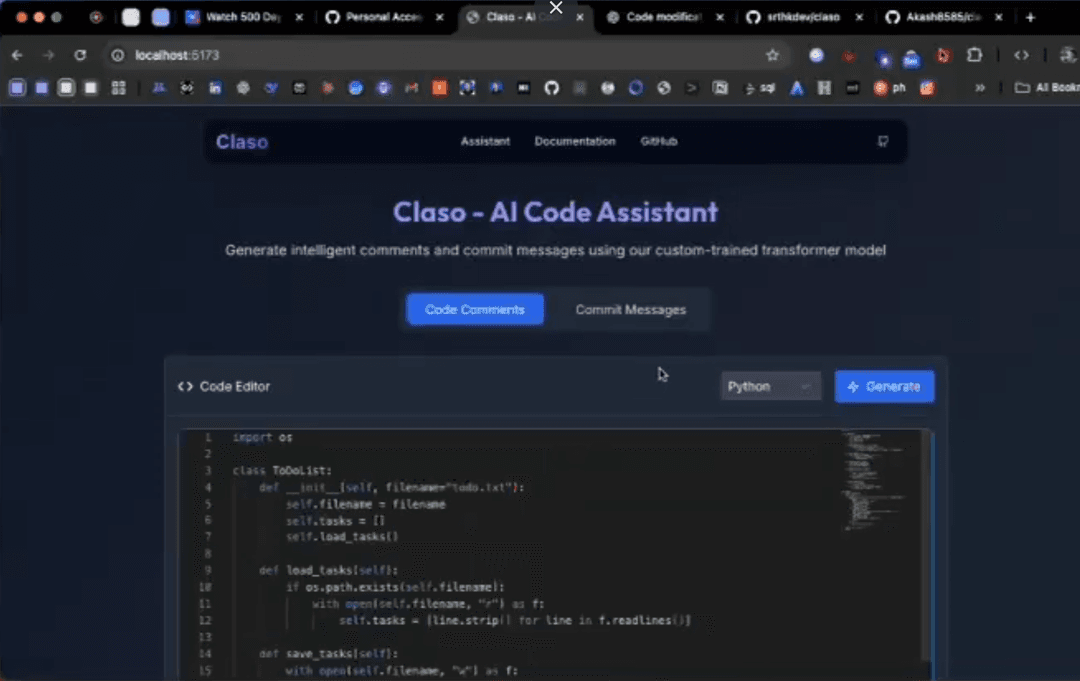Click the 'def save_tasks(self):' line

(329, 653)
